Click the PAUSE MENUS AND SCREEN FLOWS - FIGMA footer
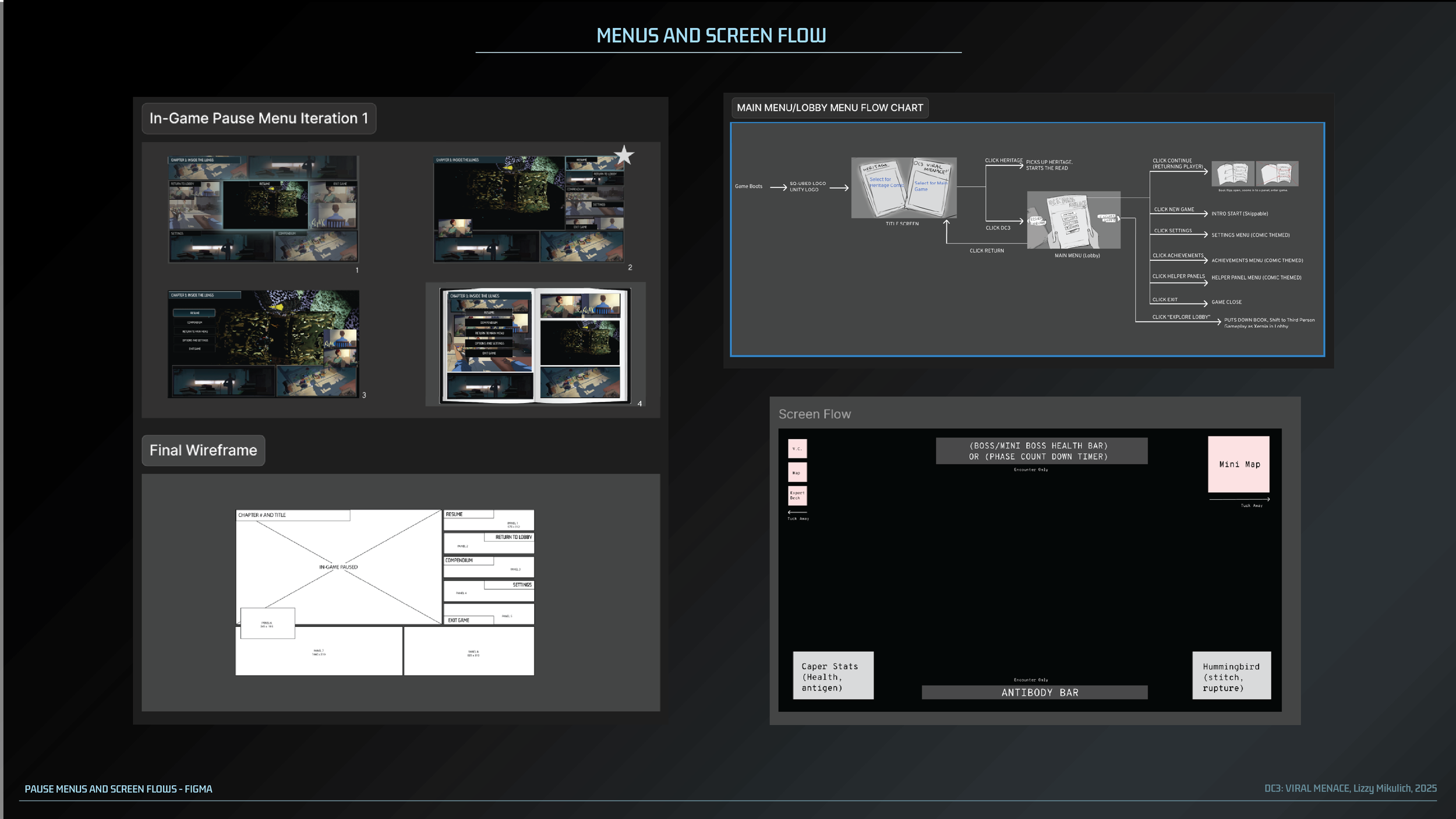The image size is (1456, 819). click(118, 789)
